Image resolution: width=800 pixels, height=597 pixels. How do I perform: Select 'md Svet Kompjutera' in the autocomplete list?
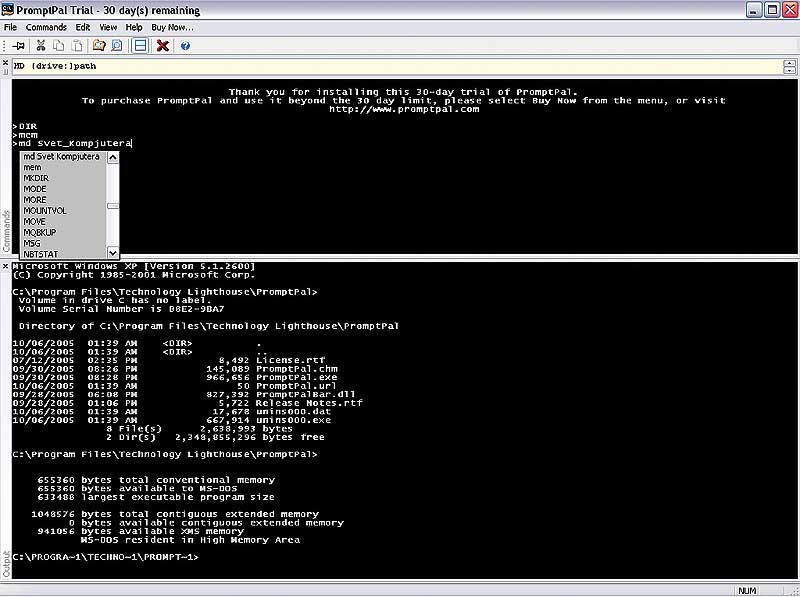[x=62, y=157]
